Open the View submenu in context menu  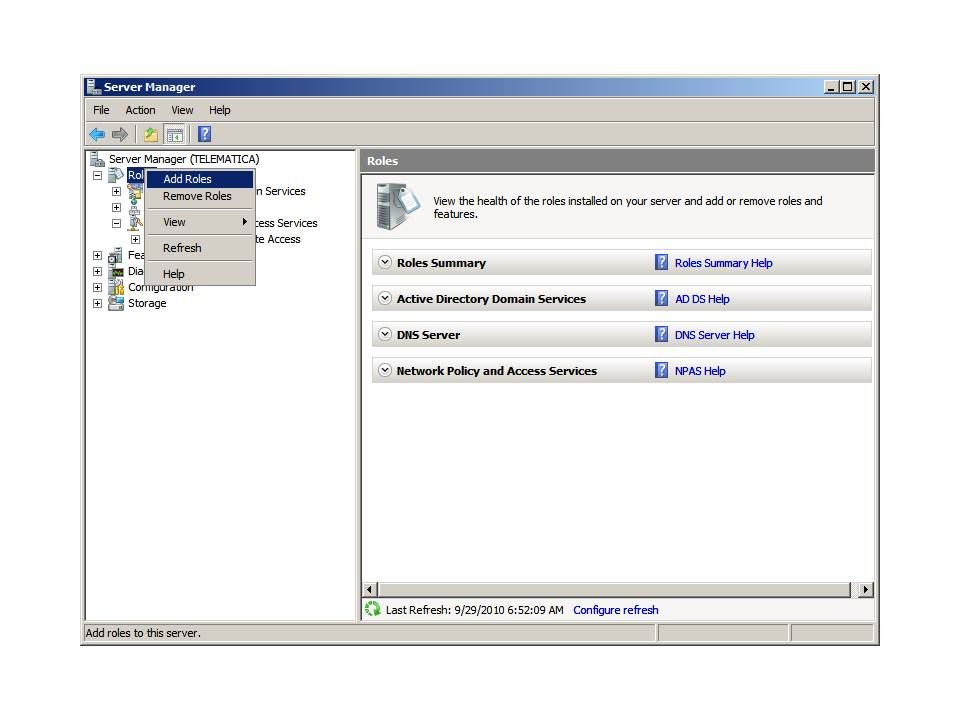point(174,222)
